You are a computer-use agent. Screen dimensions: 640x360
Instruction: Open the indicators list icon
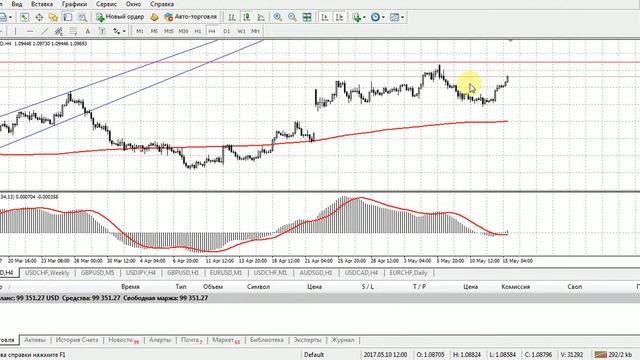point(357,17)
